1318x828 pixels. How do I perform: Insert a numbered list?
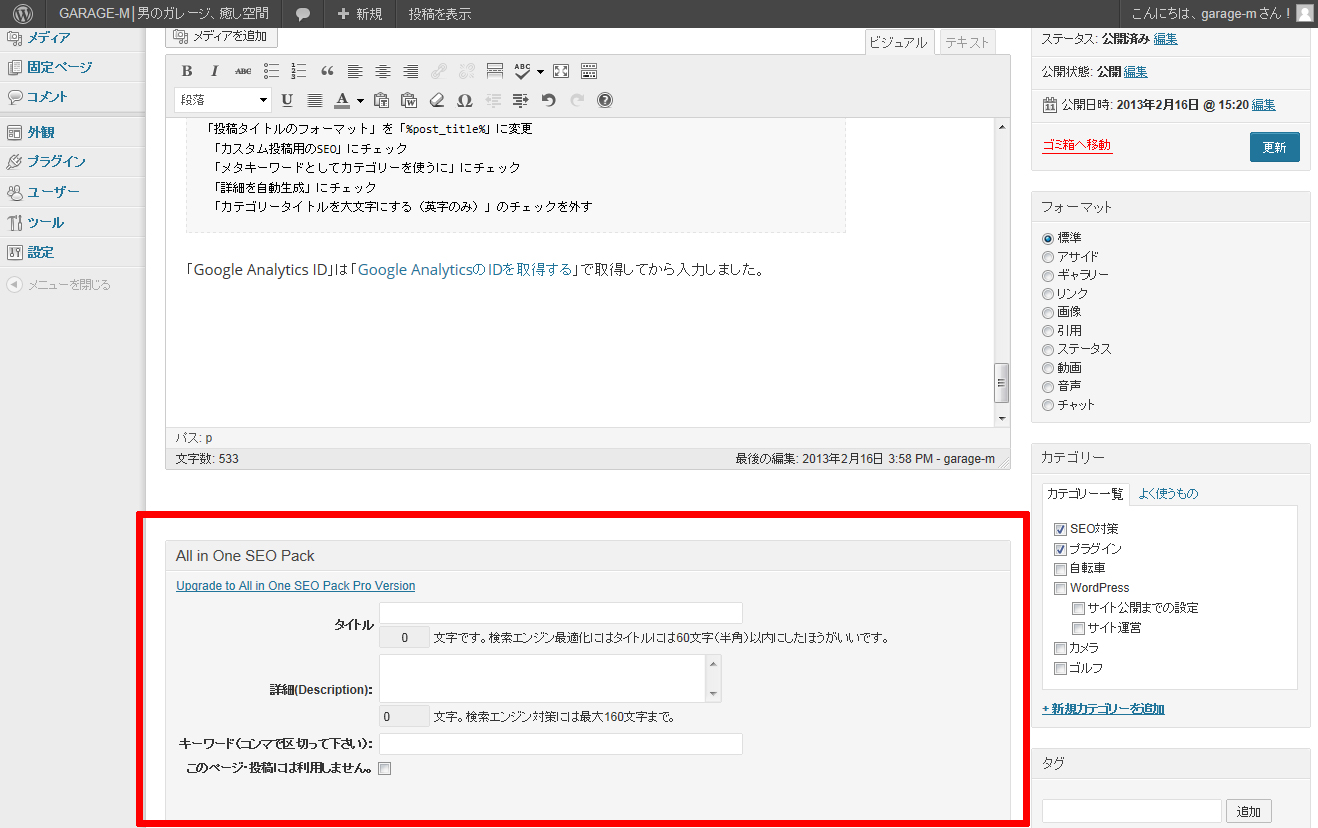pyautogui.click(x=299, y=71)
